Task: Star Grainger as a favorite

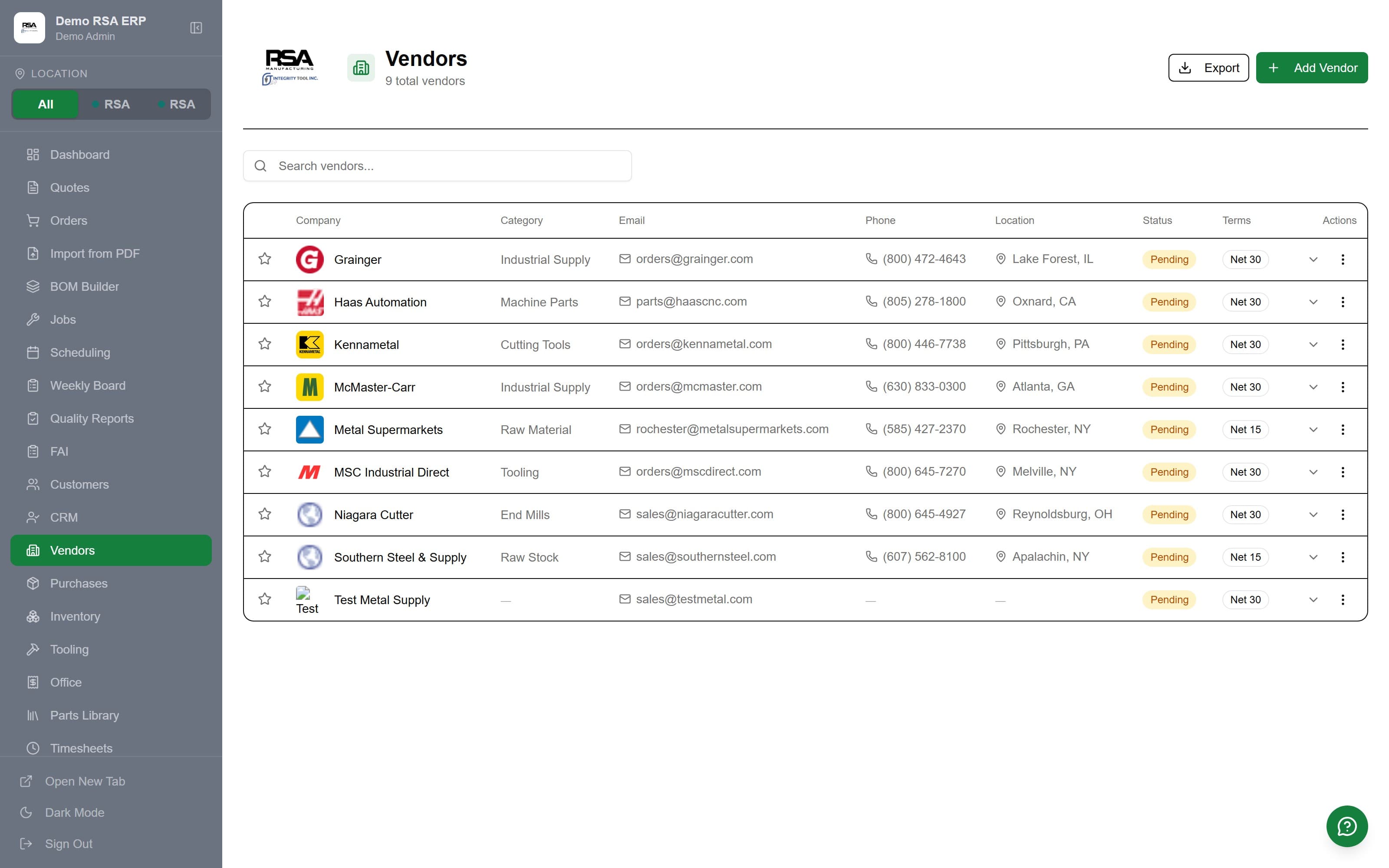Action: [x=265, y=259]
